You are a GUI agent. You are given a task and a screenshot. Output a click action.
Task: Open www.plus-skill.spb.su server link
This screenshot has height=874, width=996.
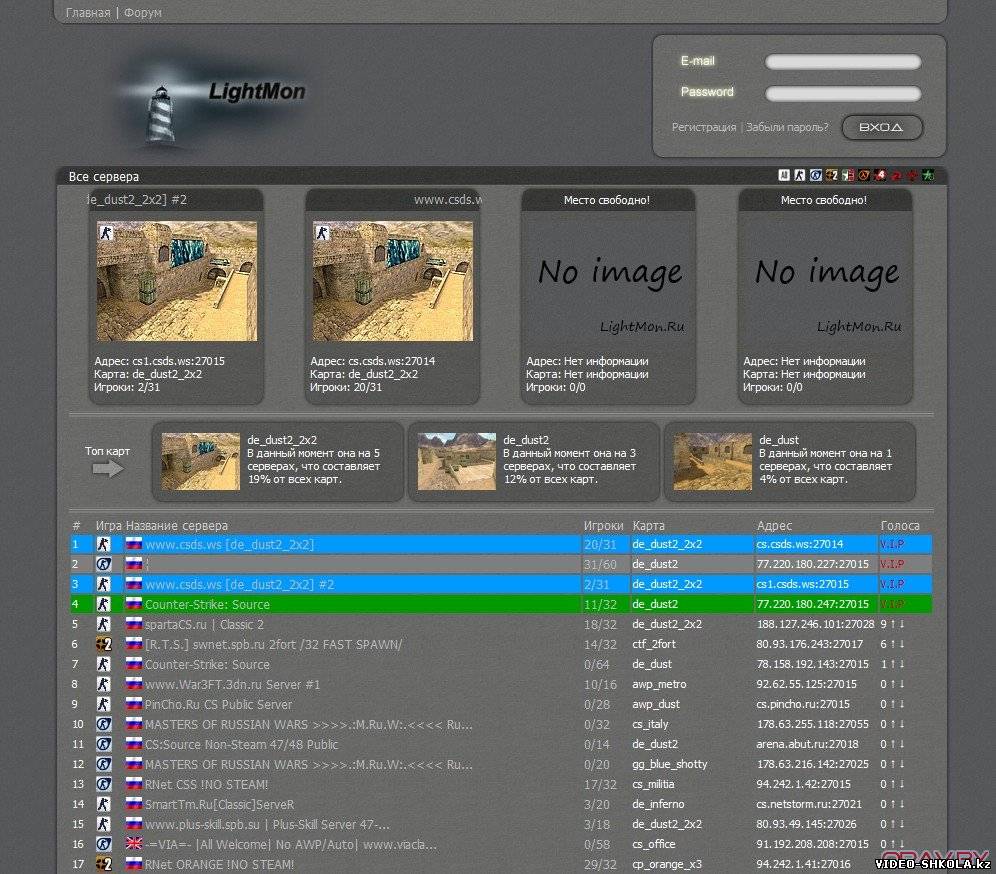(267, 824)
